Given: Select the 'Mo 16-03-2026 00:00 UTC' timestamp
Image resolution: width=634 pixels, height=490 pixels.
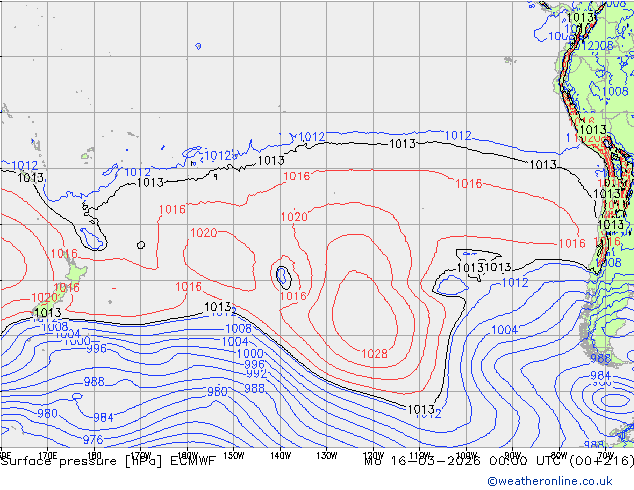Looking at the screenshot, I should pos(464,461).
